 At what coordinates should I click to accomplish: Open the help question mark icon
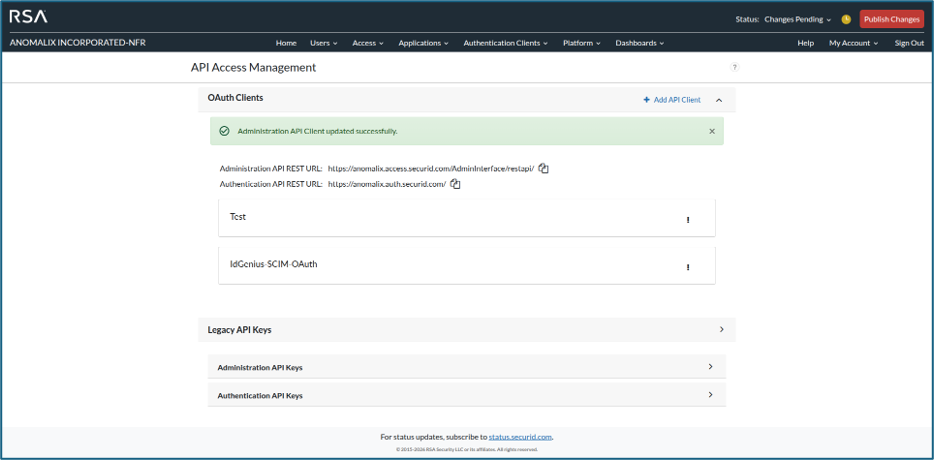(x=734, y=67)
